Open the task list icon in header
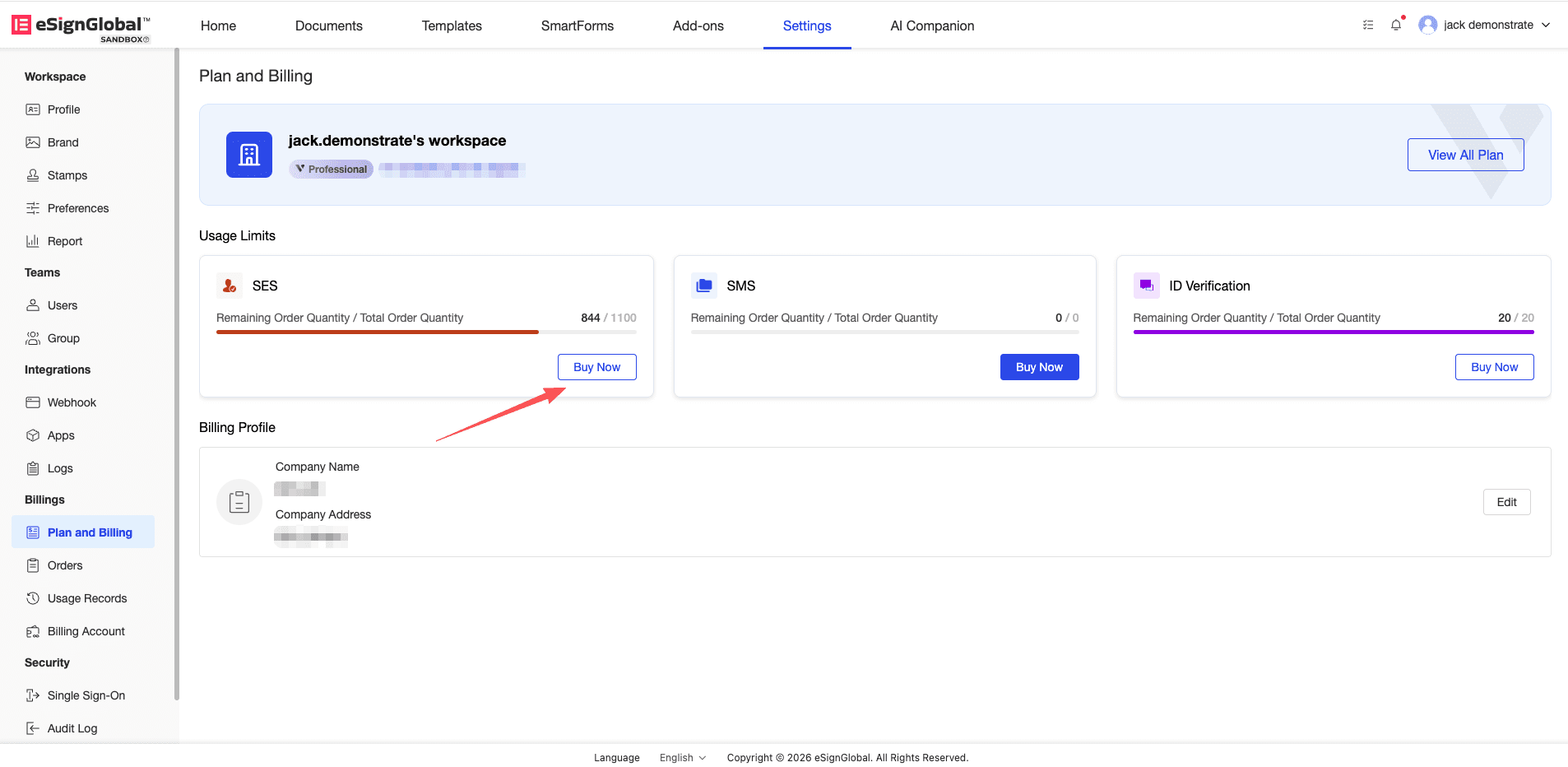This screenshot has height=767, width=1568. point(1368,25)
